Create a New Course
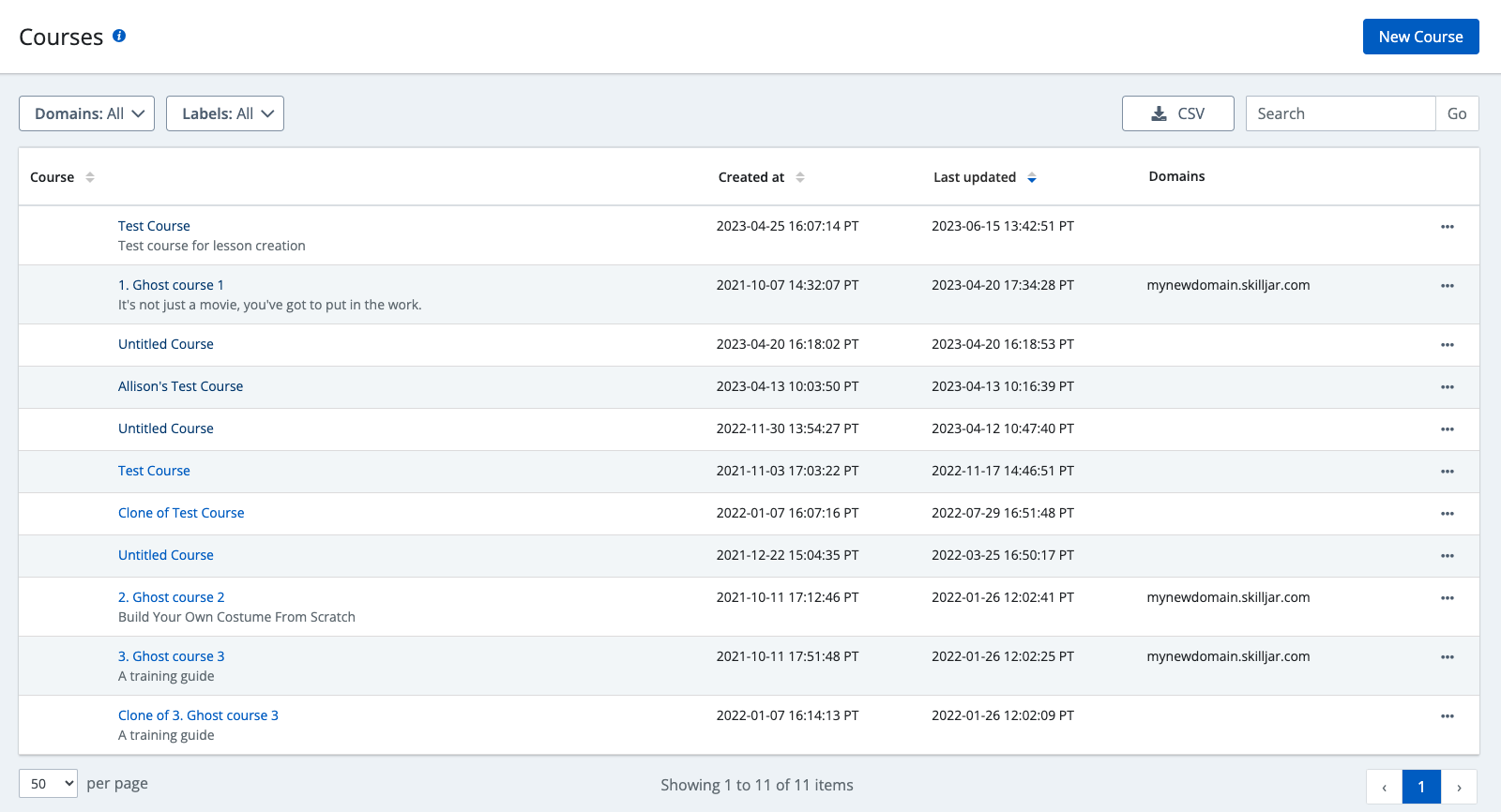Viewport: 1501px width, 812px height. click(x=1420, y=37)
